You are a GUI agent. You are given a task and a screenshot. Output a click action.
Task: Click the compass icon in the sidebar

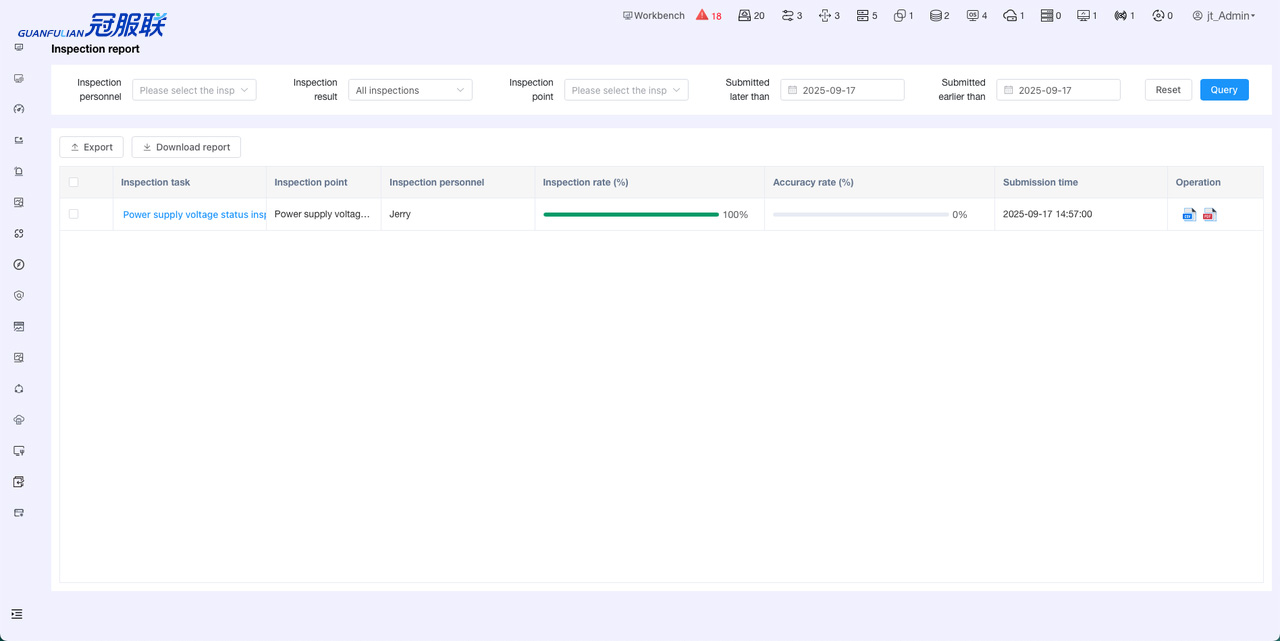coord(19,265)
